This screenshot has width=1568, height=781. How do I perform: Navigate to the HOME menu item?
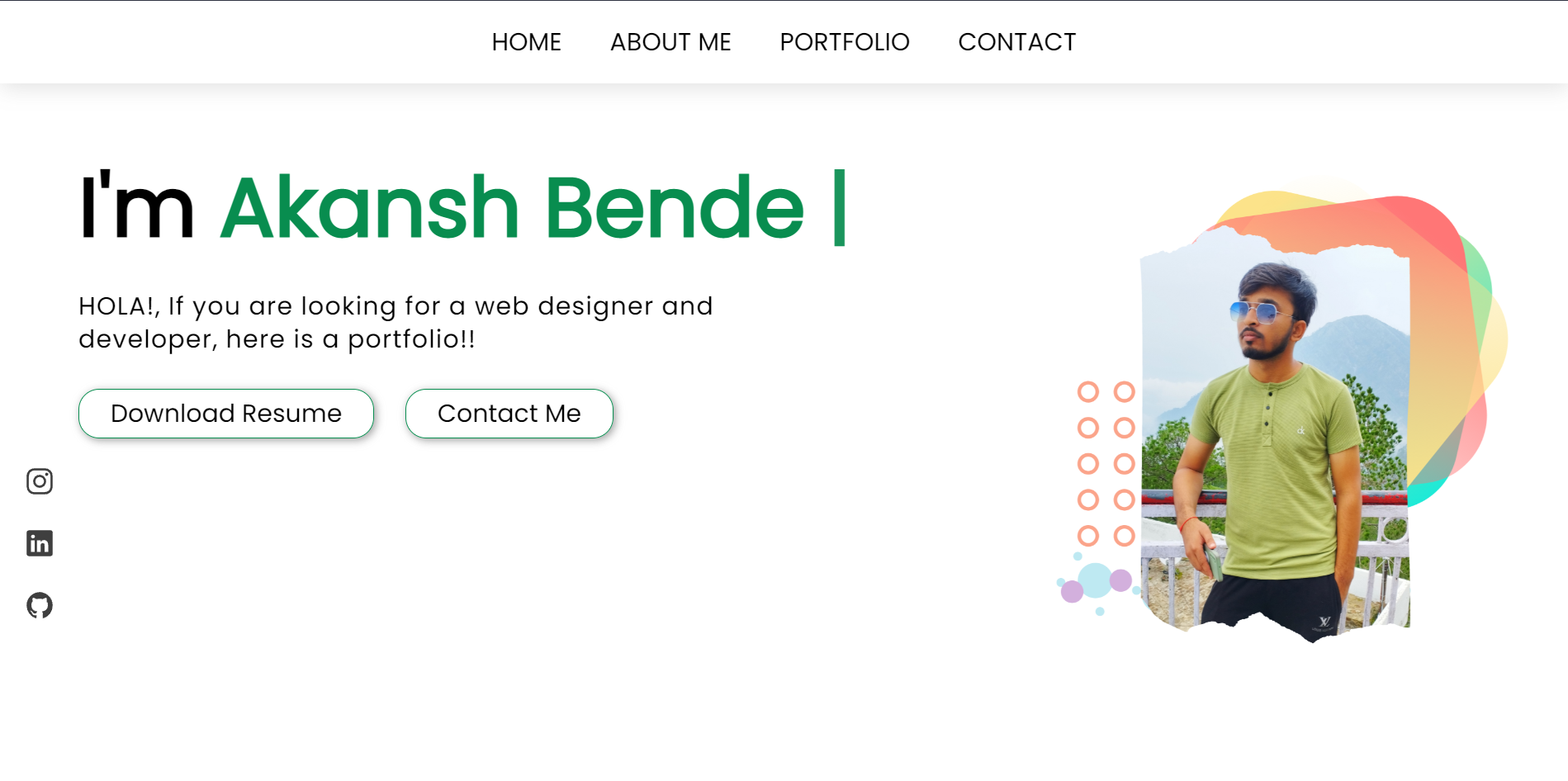click(x=526, y=41)
